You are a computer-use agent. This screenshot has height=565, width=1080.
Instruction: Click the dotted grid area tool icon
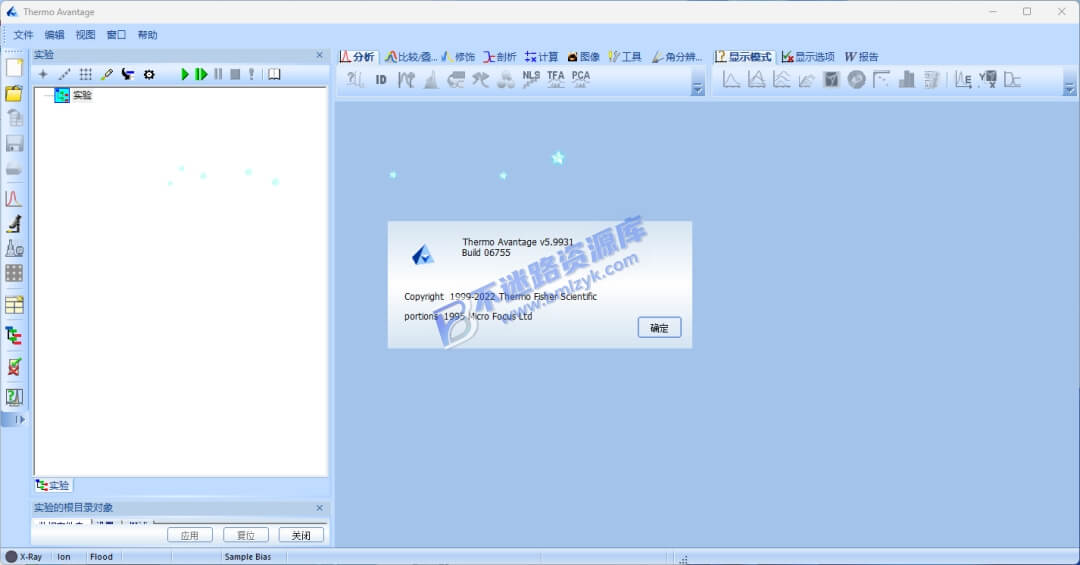coord(85,74)
